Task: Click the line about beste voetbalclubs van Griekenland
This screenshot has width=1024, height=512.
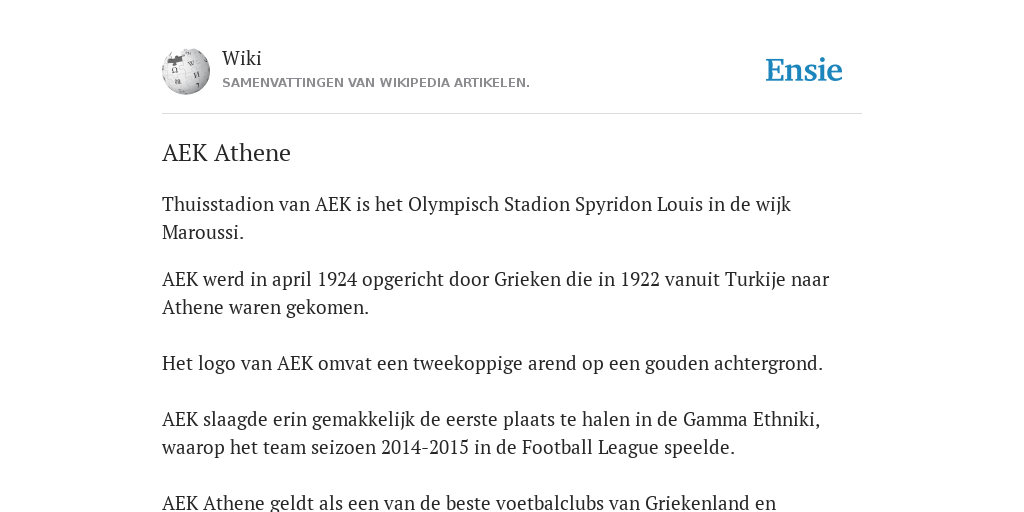Action: tap(469, 503)
